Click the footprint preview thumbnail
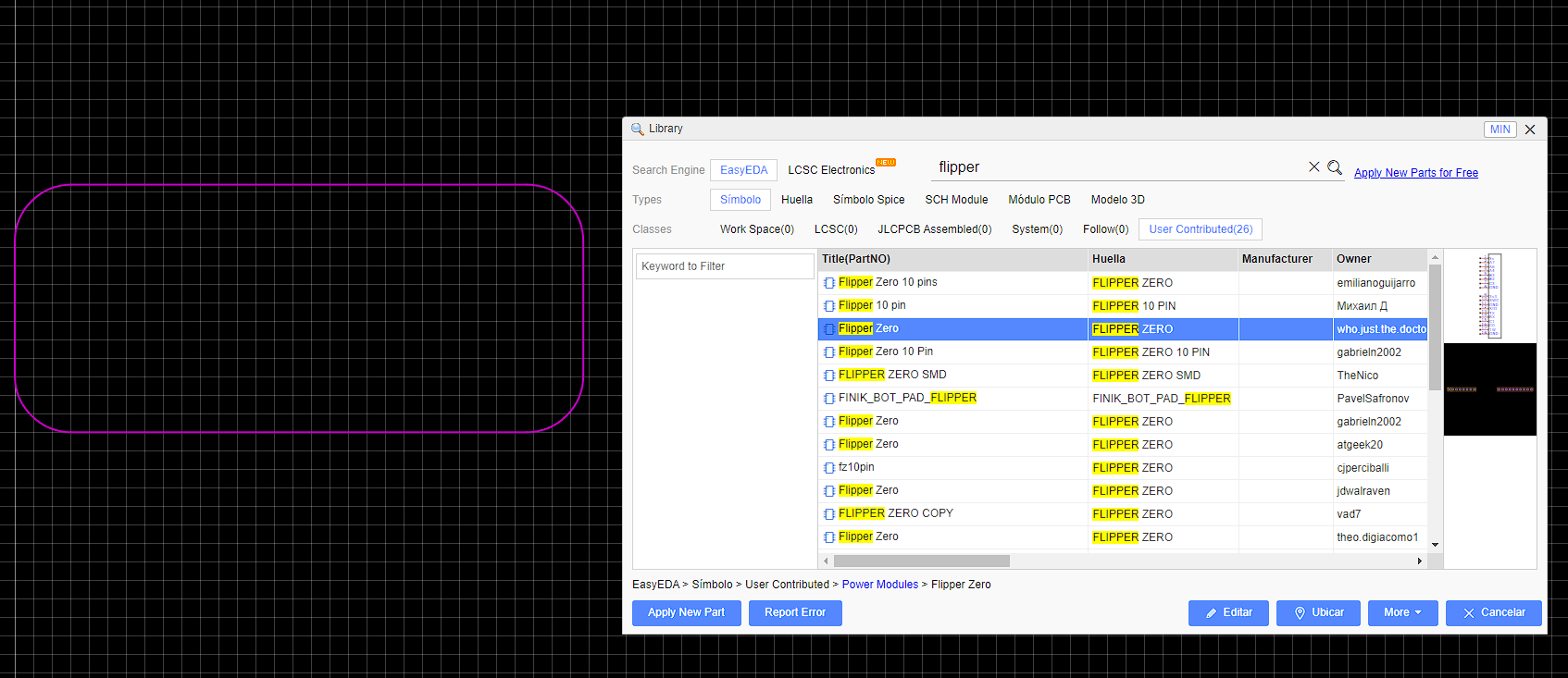The height and width of the screenshot is (678, 1568). click(1489, 389)
